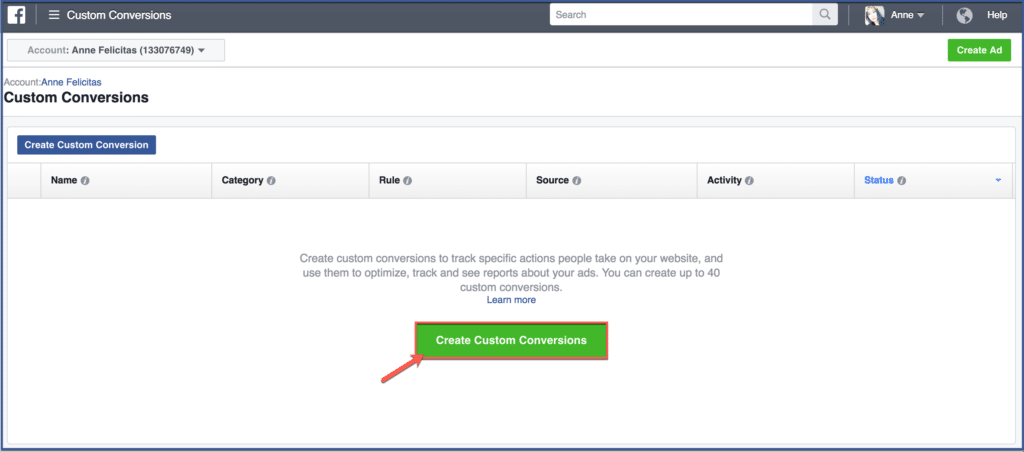Screen dimensions: 1024x452
Task: Open the Help menu
Action: (997, 15)
